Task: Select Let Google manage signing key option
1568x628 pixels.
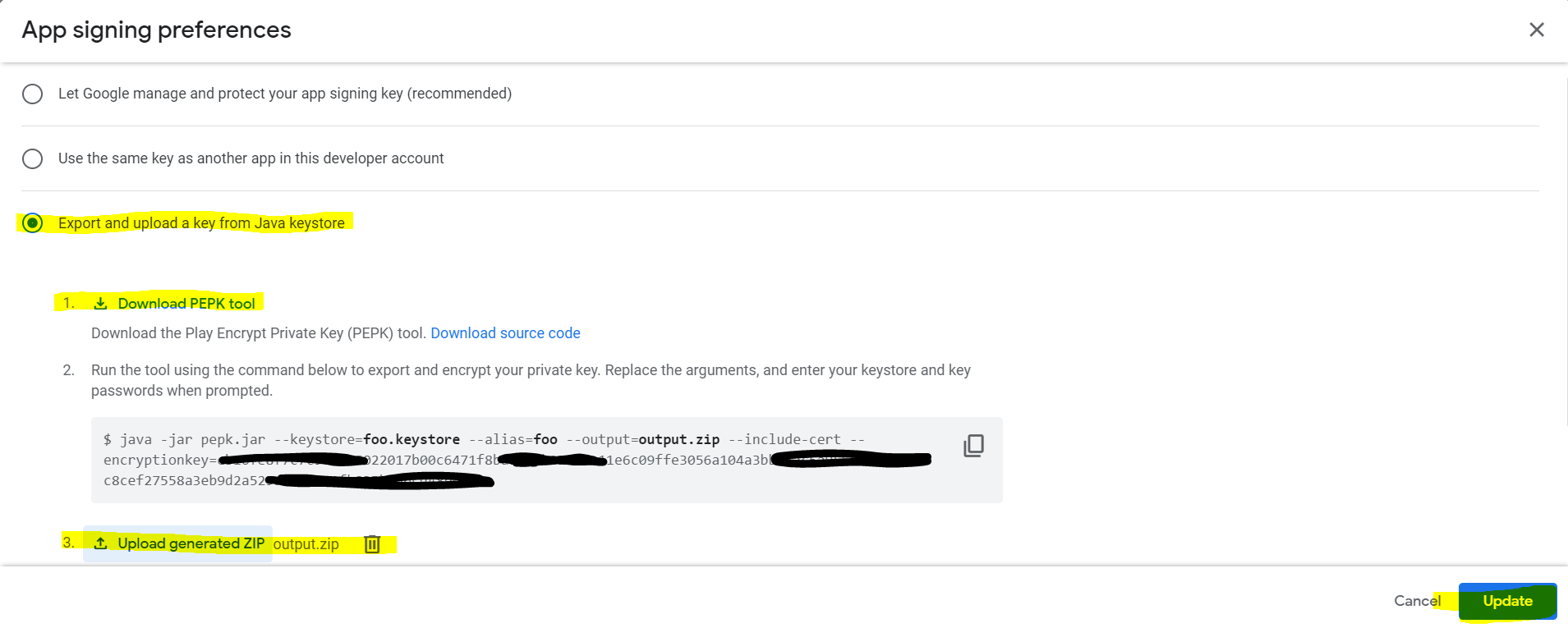Action: click(x=33, y=94)
